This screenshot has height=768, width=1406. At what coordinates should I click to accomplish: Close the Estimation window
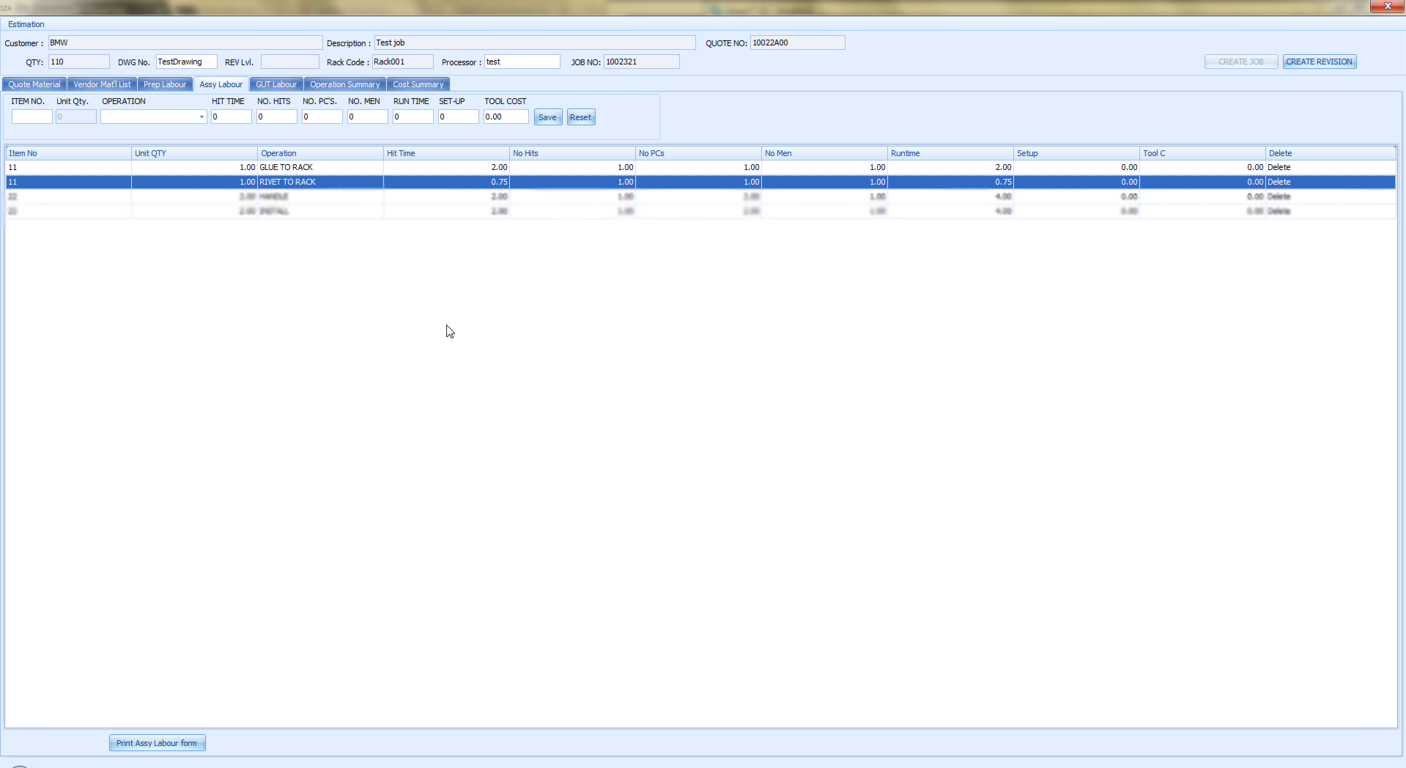(1387, 6)
